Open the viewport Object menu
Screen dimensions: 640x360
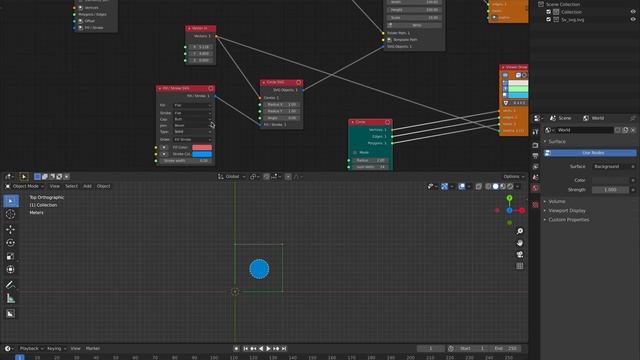point(103,187)
